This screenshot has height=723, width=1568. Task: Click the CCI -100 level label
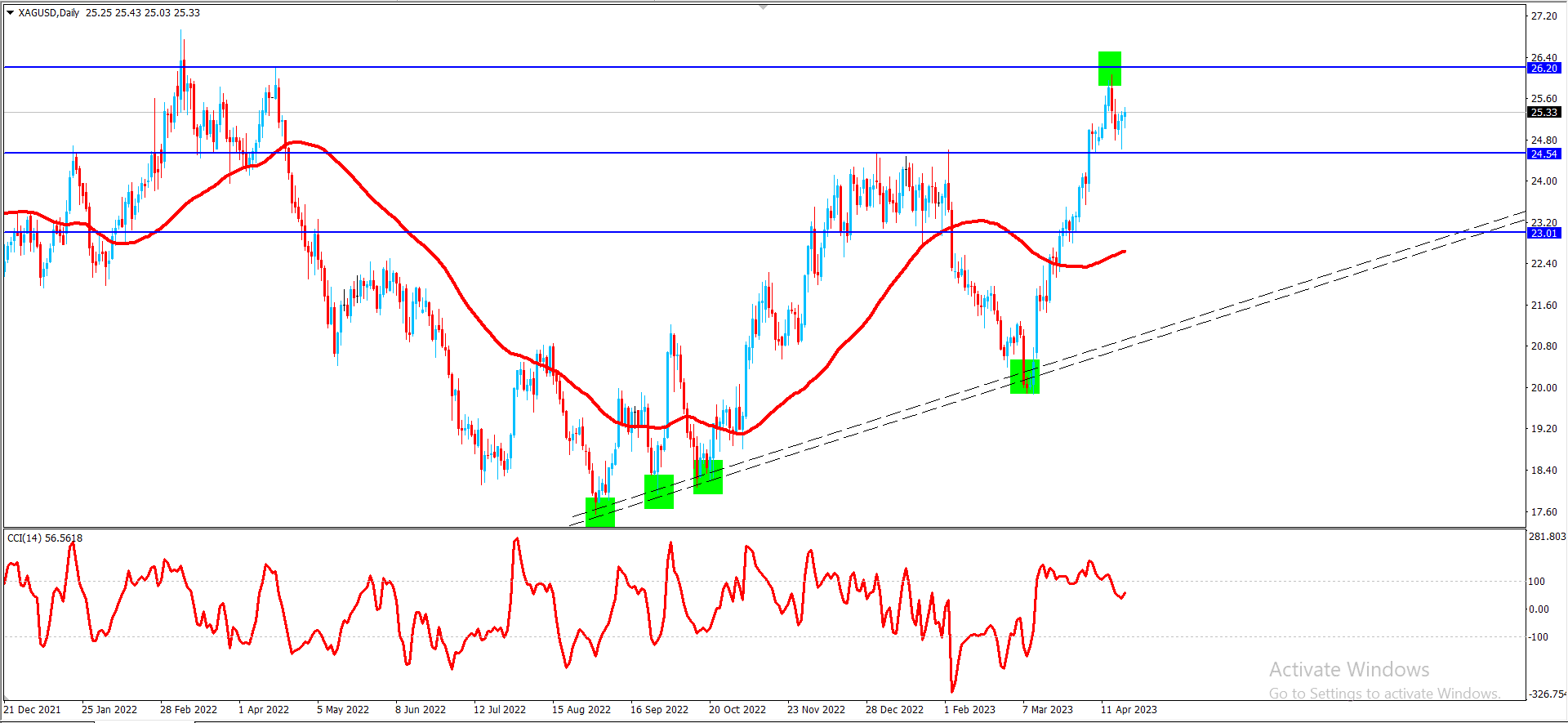(x=1539, y=637)
